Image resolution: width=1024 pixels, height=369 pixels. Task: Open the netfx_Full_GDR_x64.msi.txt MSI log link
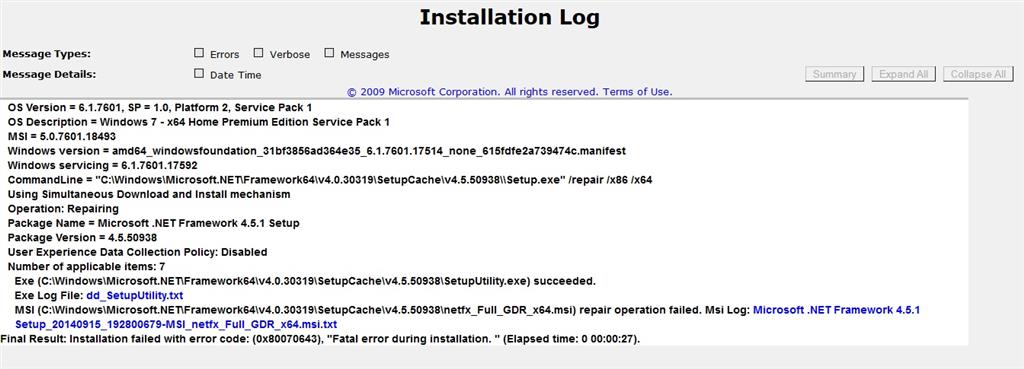coord(467,317)
